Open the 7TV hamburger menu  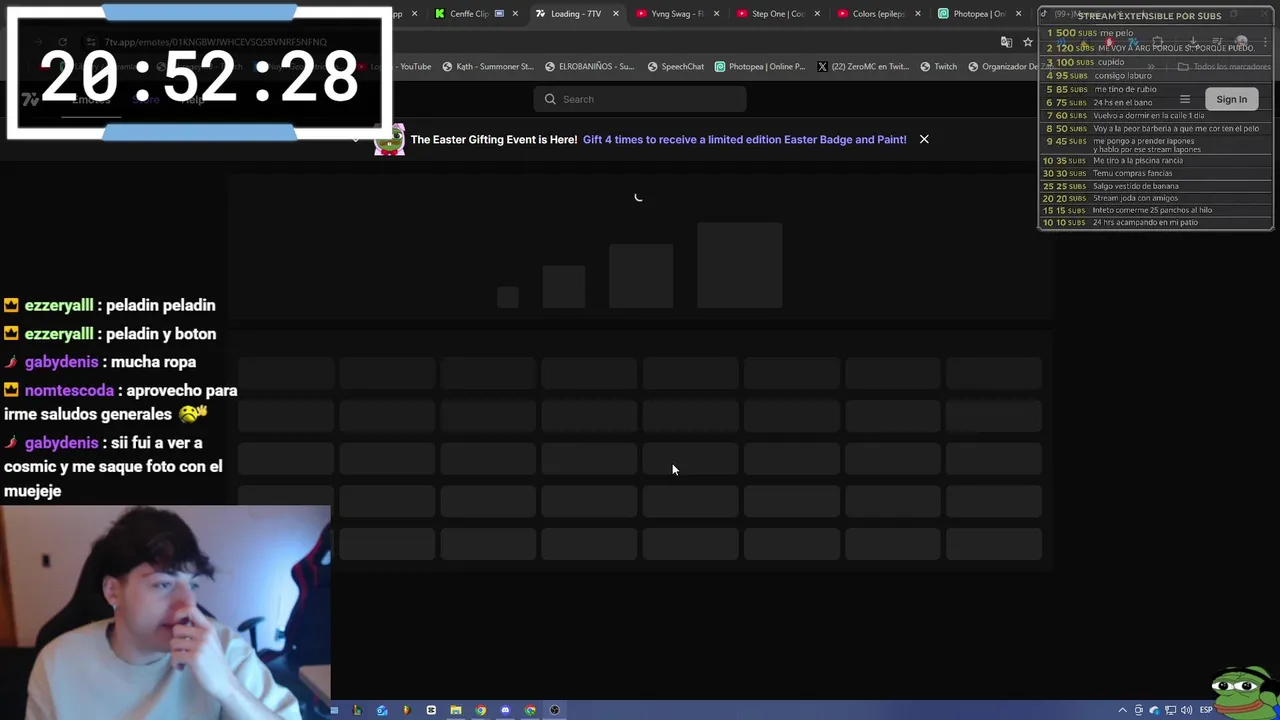coord(1185,99)
